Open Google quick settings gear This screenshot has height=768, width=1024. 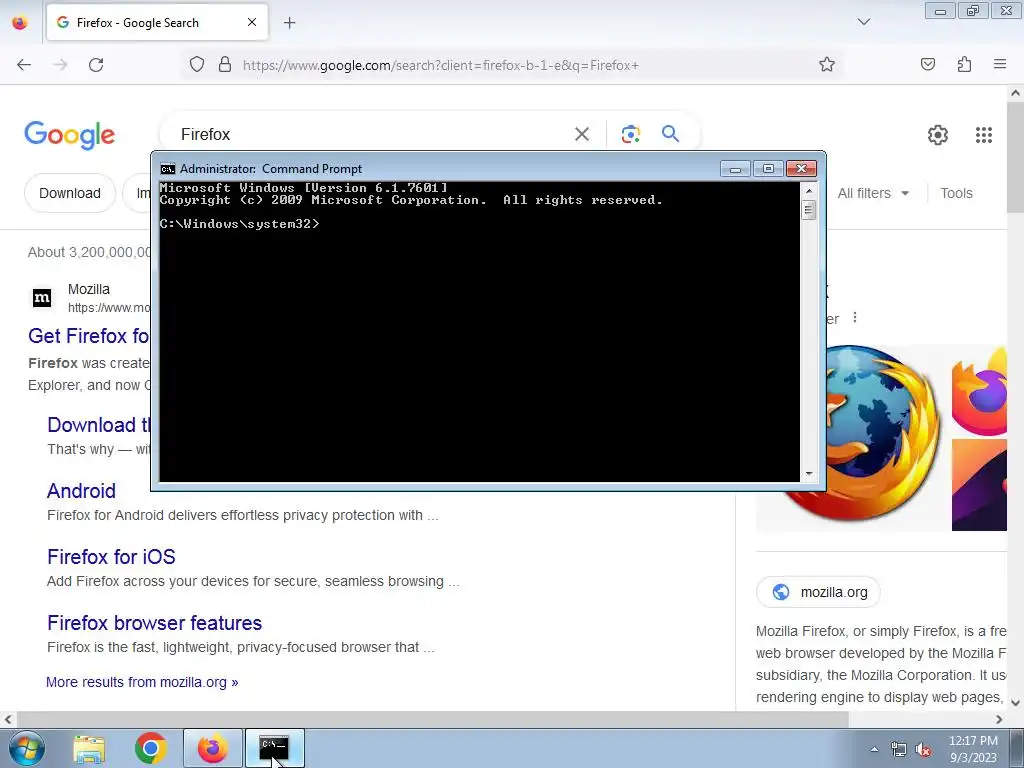[x=938, y=135]
